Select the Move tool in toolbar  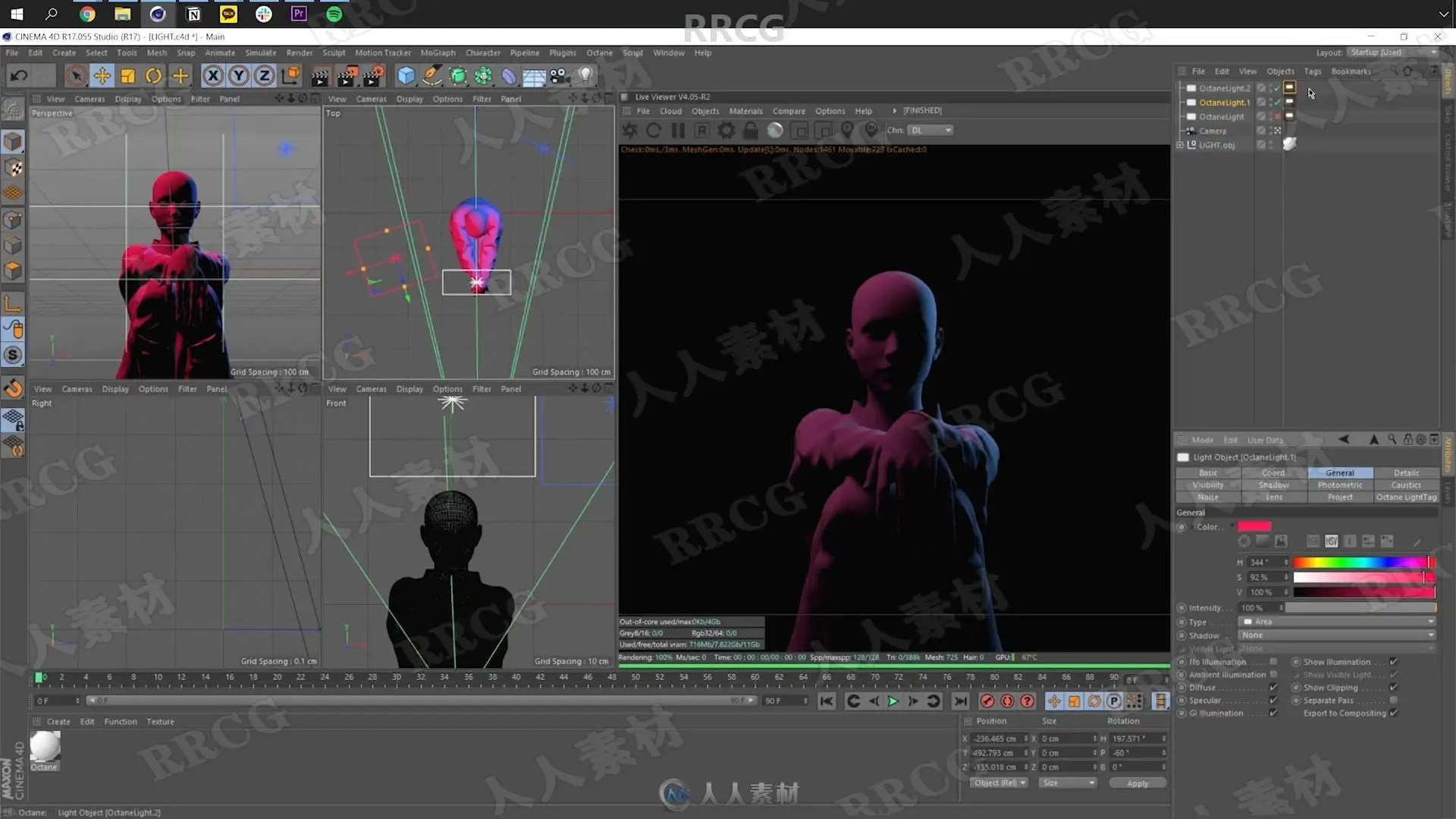click(x=102, y=75)
